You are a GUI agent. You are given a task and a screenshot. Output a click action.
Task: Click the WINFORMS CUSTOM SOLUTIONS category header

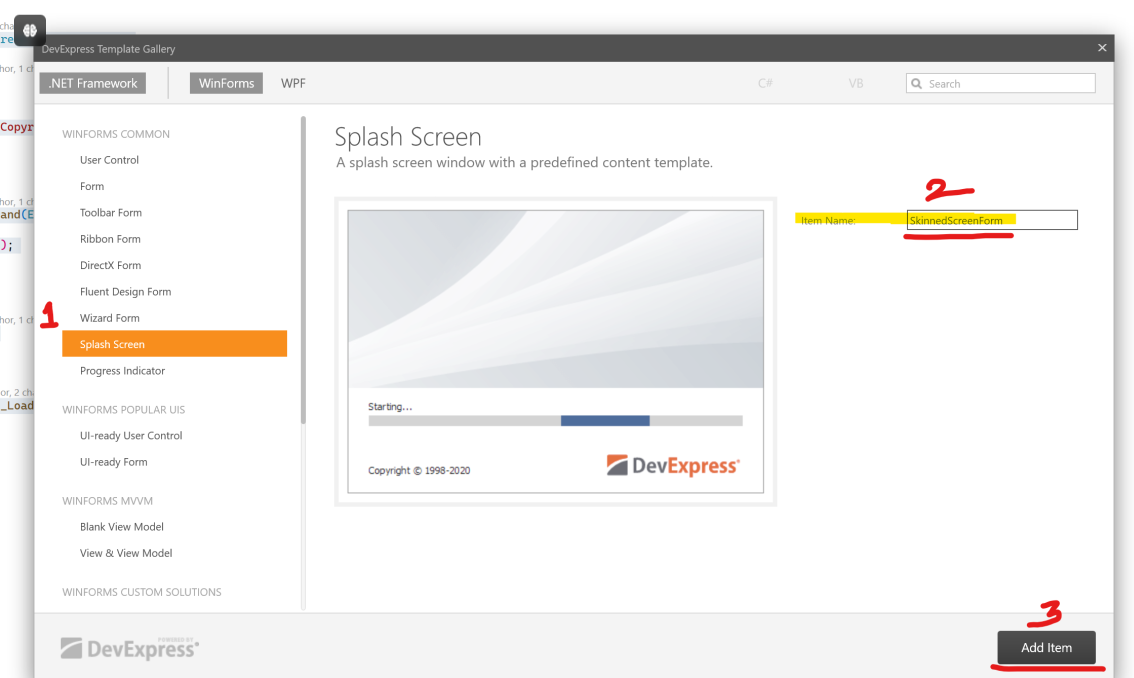[x=142, y=592]
